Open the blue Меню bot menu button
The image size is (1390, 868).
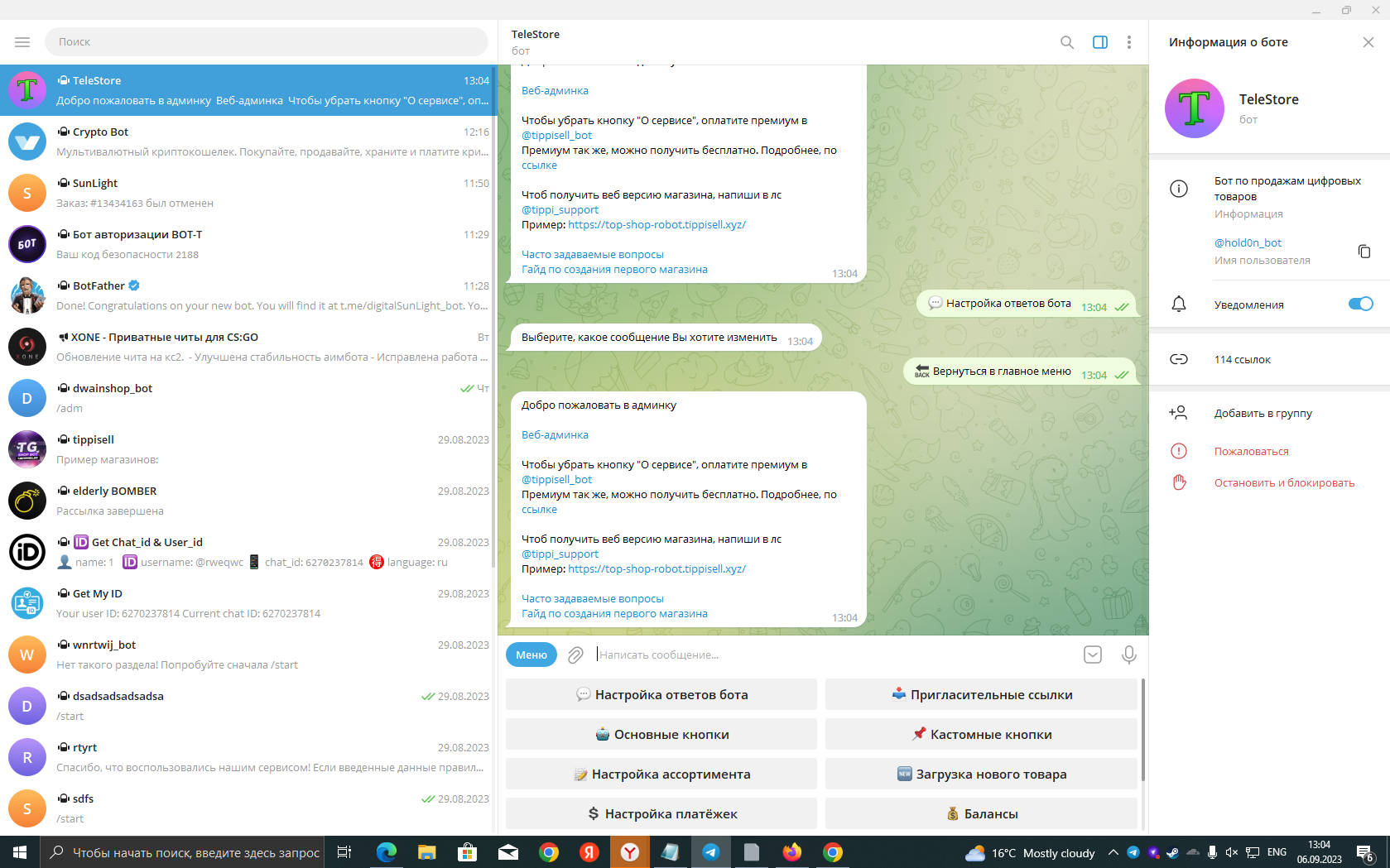(531, 655)
